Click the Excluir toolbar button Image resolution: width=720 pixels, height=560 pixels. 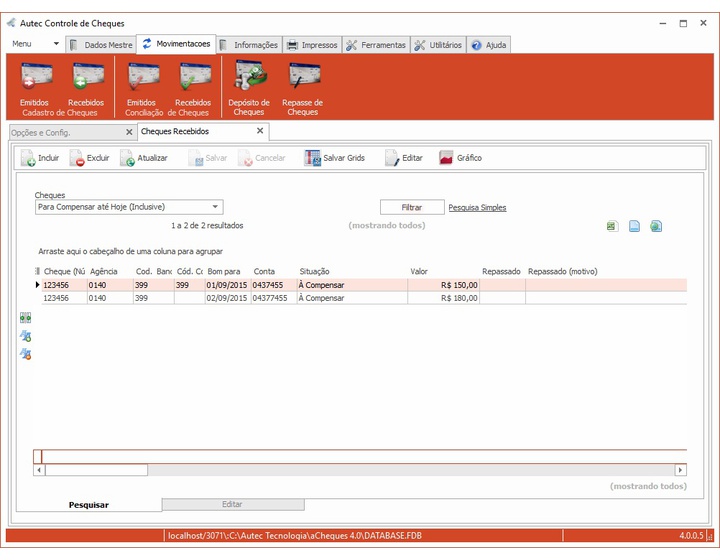90,158
